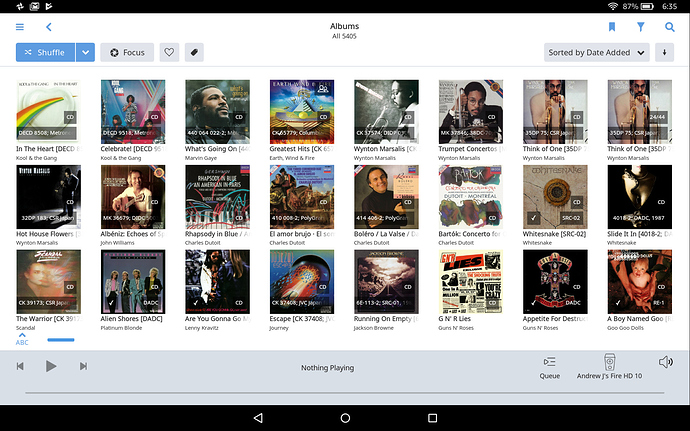690x431 pixels.
Task: Open the Sorted by Date Added dropdown
Action: (x=597, y=52)
